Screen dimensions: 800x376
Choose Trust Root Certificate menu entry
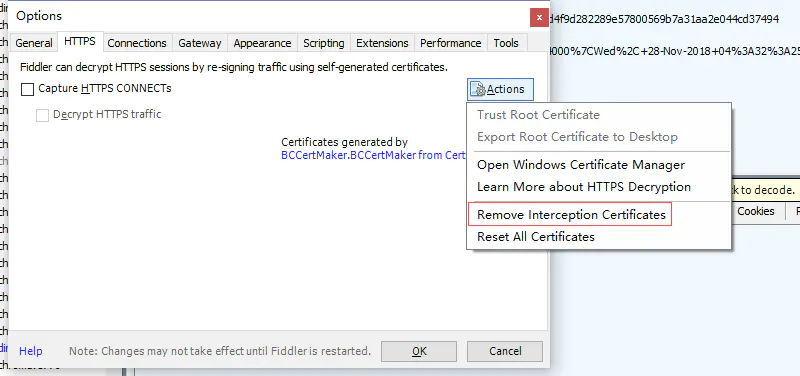click(599, 115)
